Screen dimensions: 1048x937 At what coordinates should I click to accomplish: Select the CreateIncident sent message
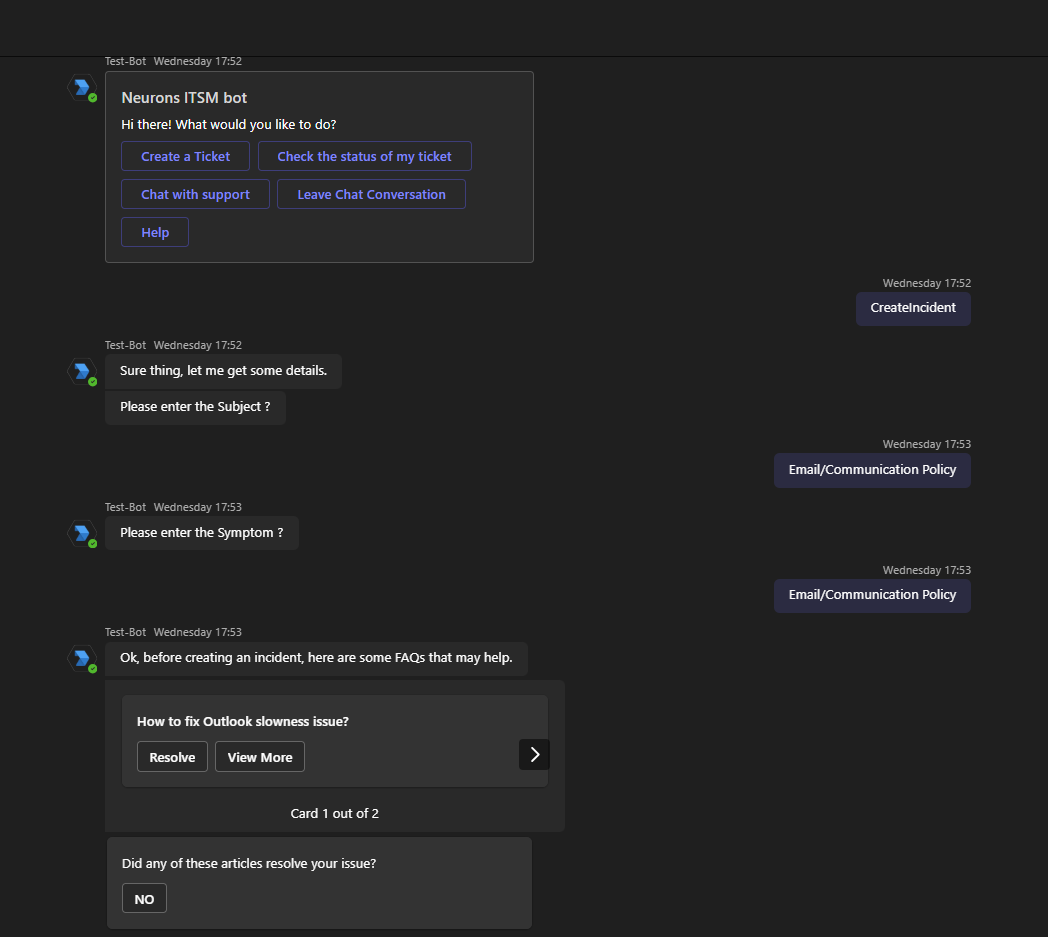coord(912,308)
